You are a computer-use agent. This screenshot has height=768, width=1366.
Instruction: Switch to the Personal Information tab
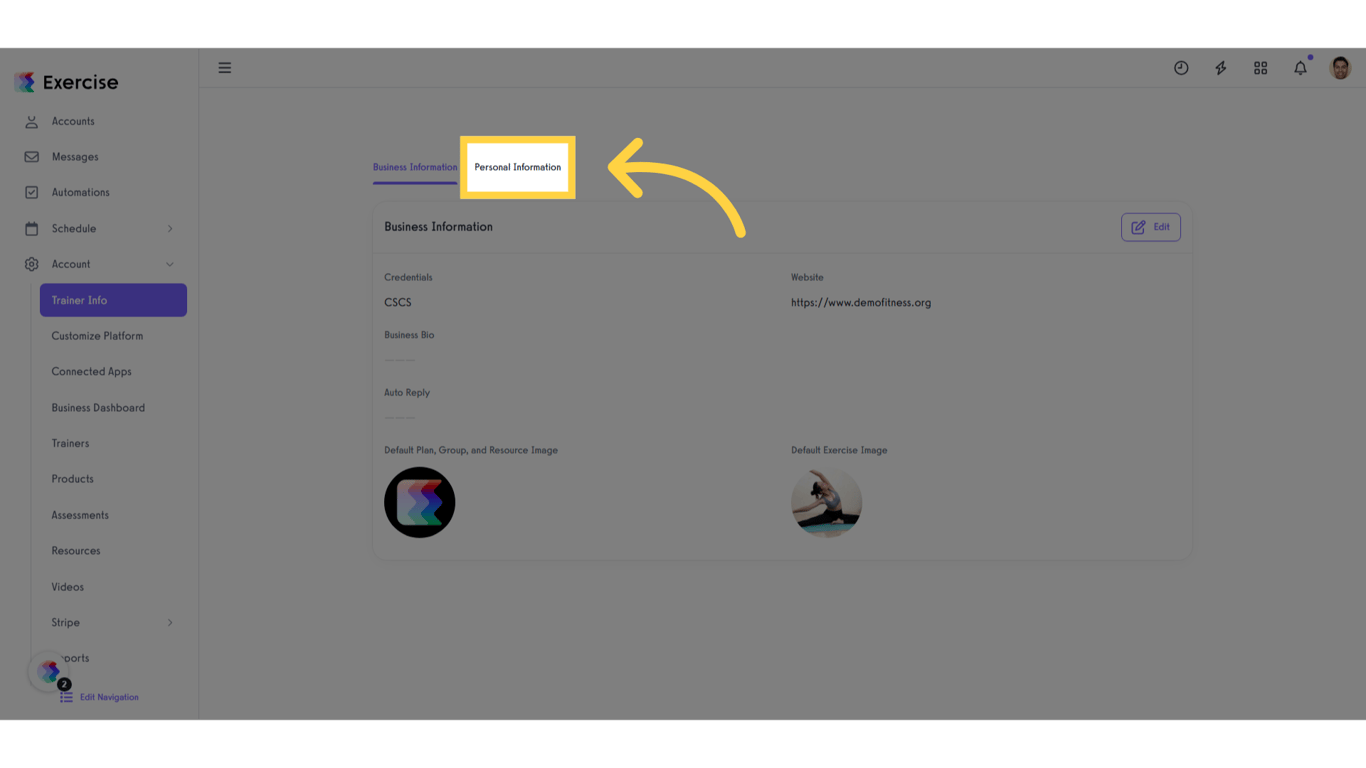pos(518,167)
